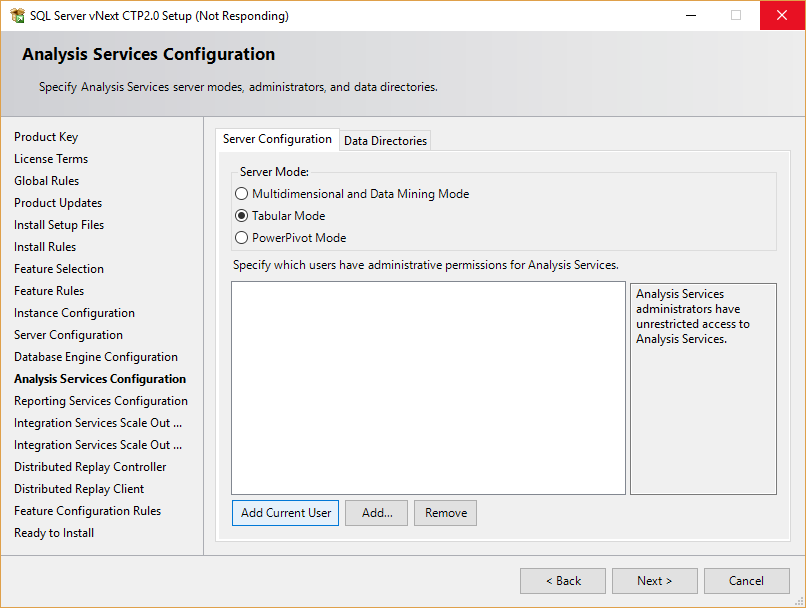Proceed with the Next > button
This screenshot has height=608, width=806.
[654, 581]
